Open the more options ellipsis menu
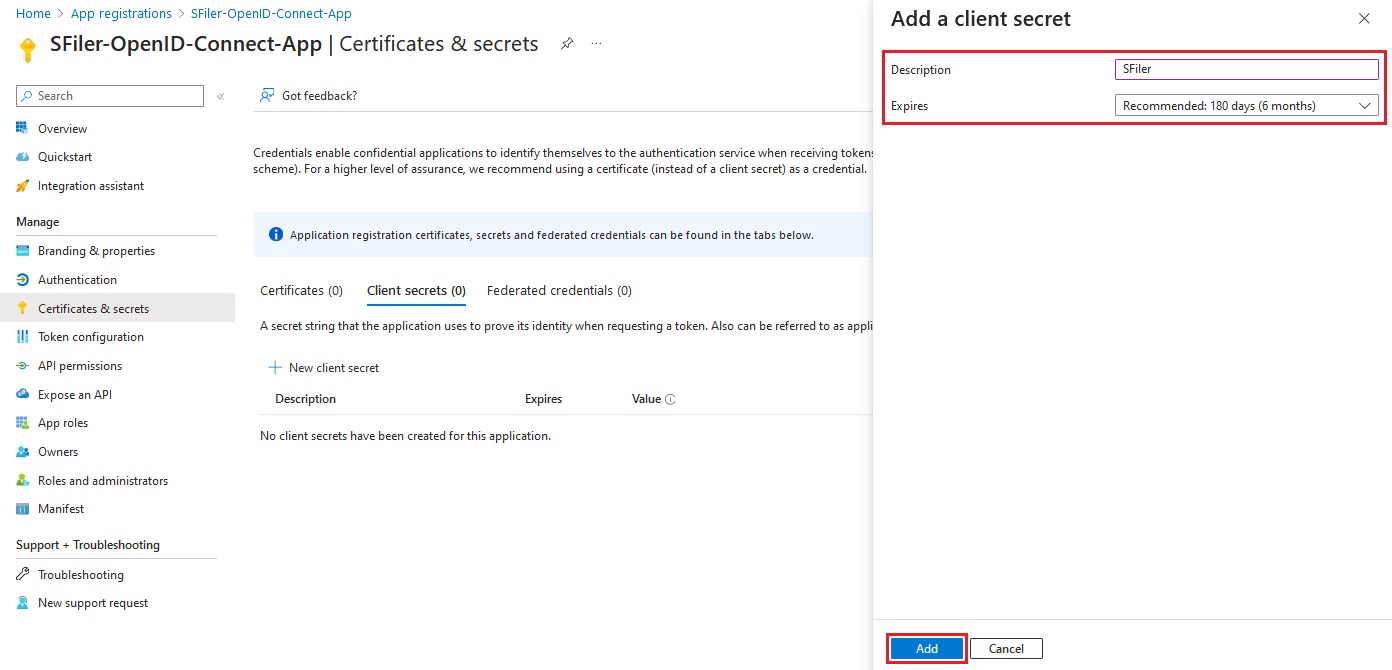This screenshot has width=1392, height=670. 597,44
